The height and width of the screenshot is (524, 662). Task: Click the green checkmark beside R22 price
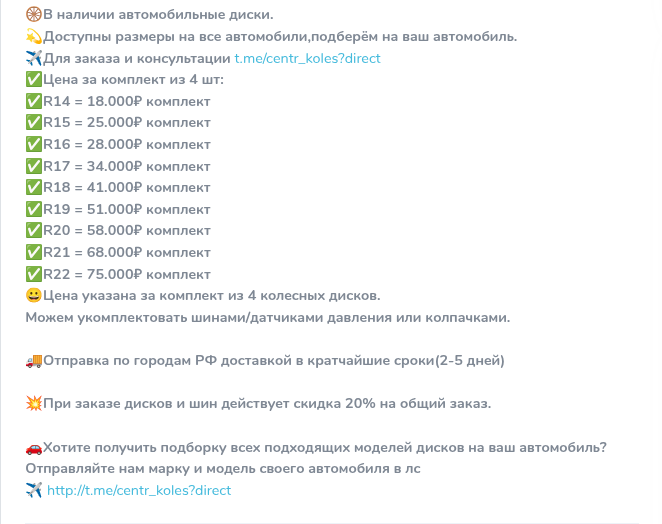tap(33, 274)
